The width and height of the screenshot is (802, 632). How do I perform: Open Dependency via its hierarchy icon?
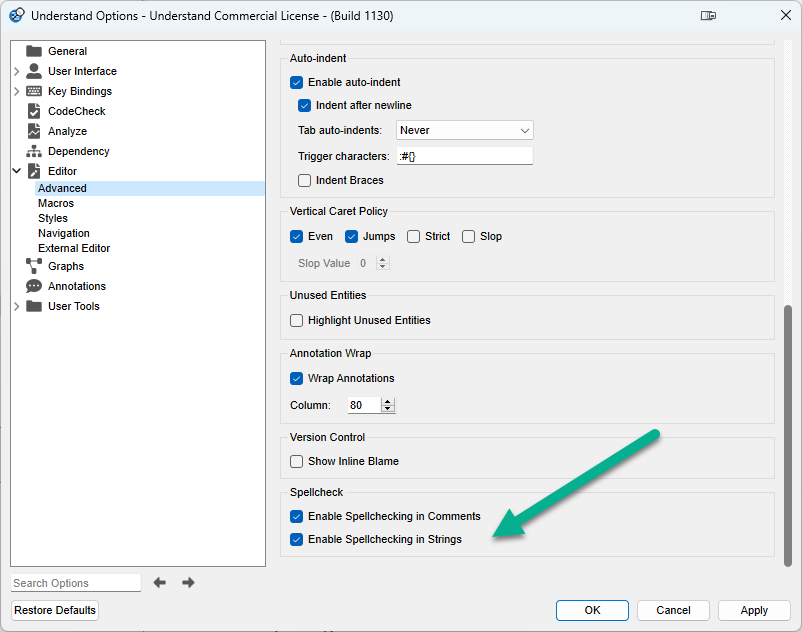click(34, 151)
